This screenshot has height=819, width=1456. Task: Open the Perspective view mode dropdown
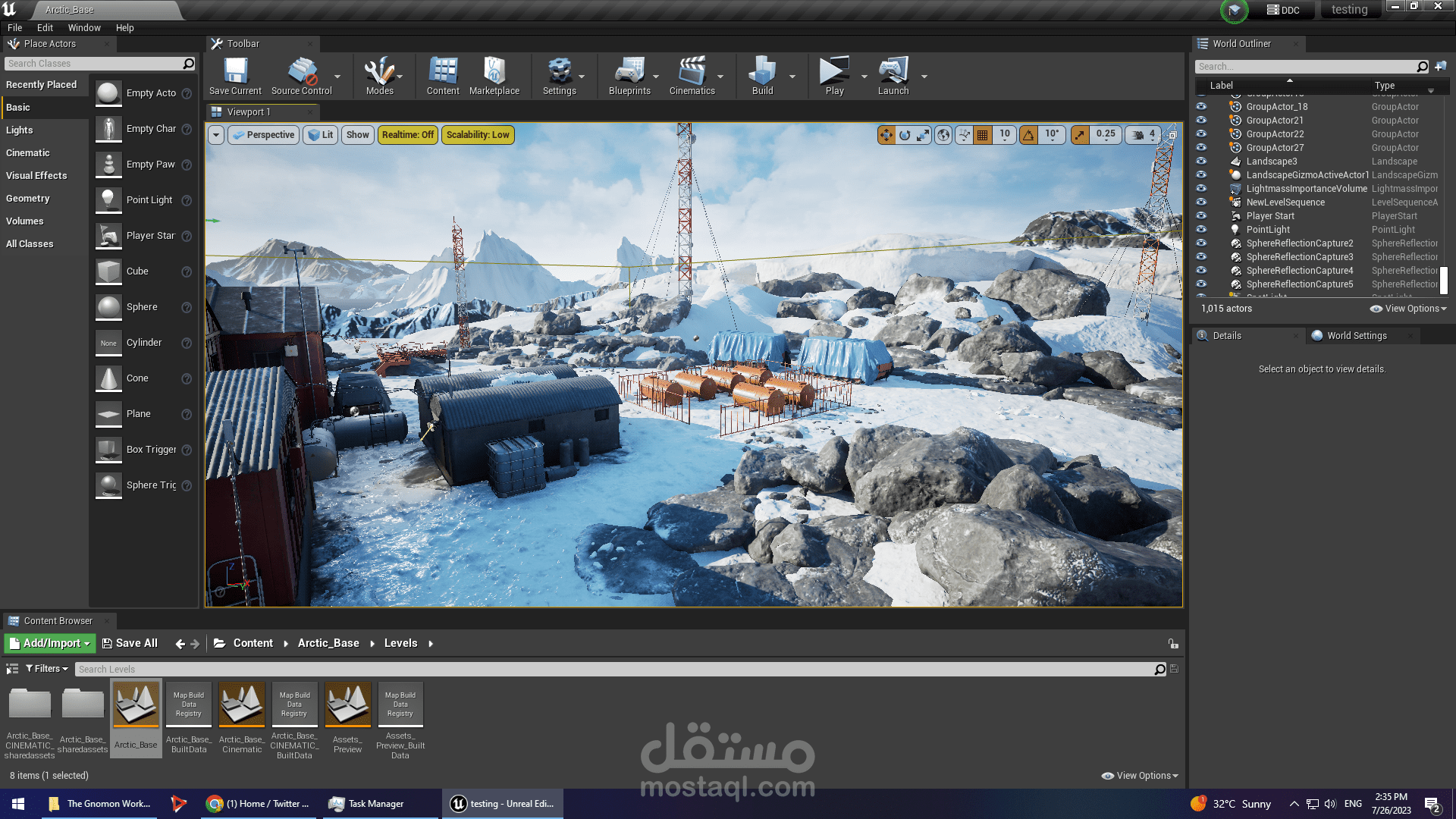pos(263,135)
